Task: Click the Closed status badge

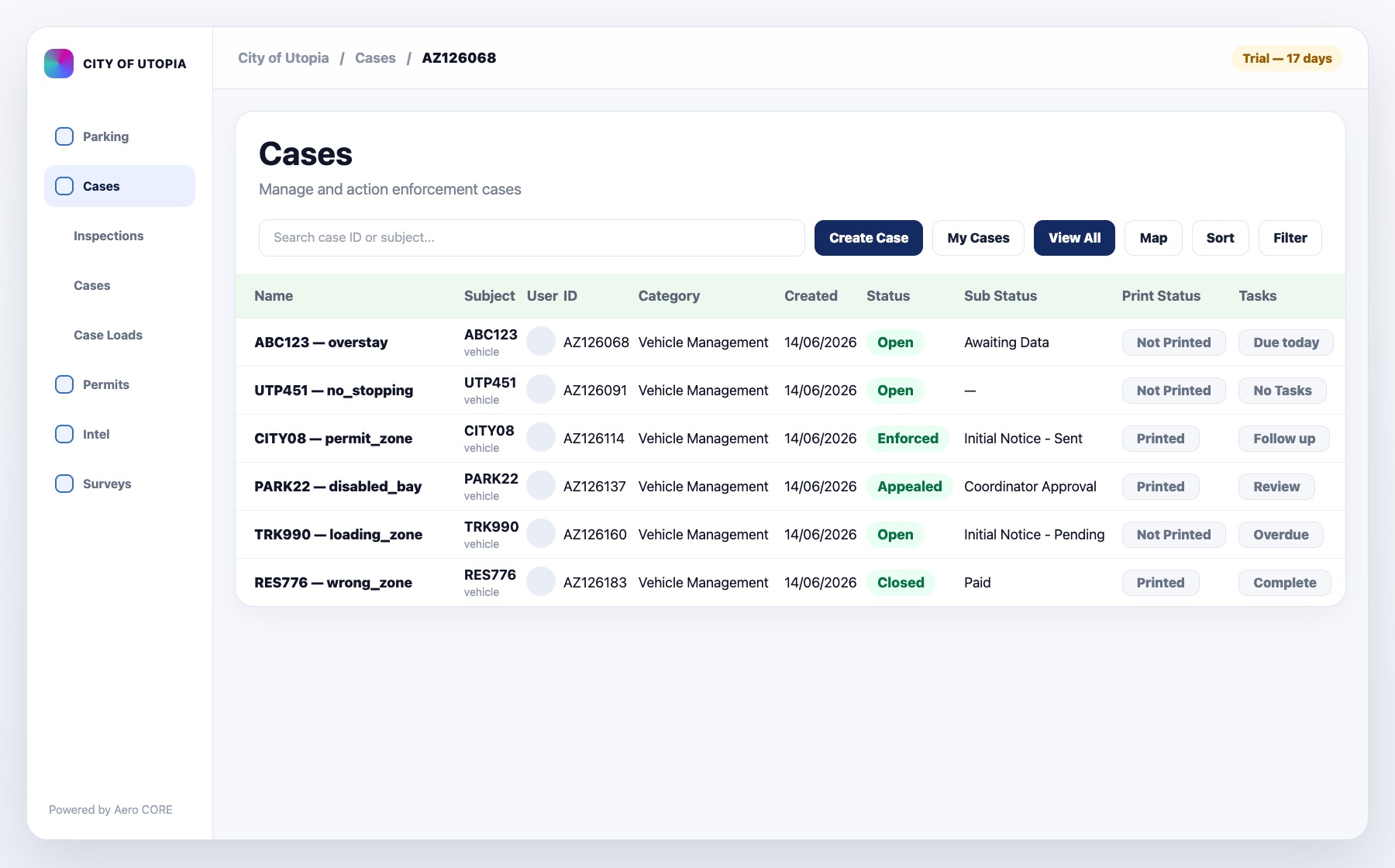Action: (x=901, y=583)
